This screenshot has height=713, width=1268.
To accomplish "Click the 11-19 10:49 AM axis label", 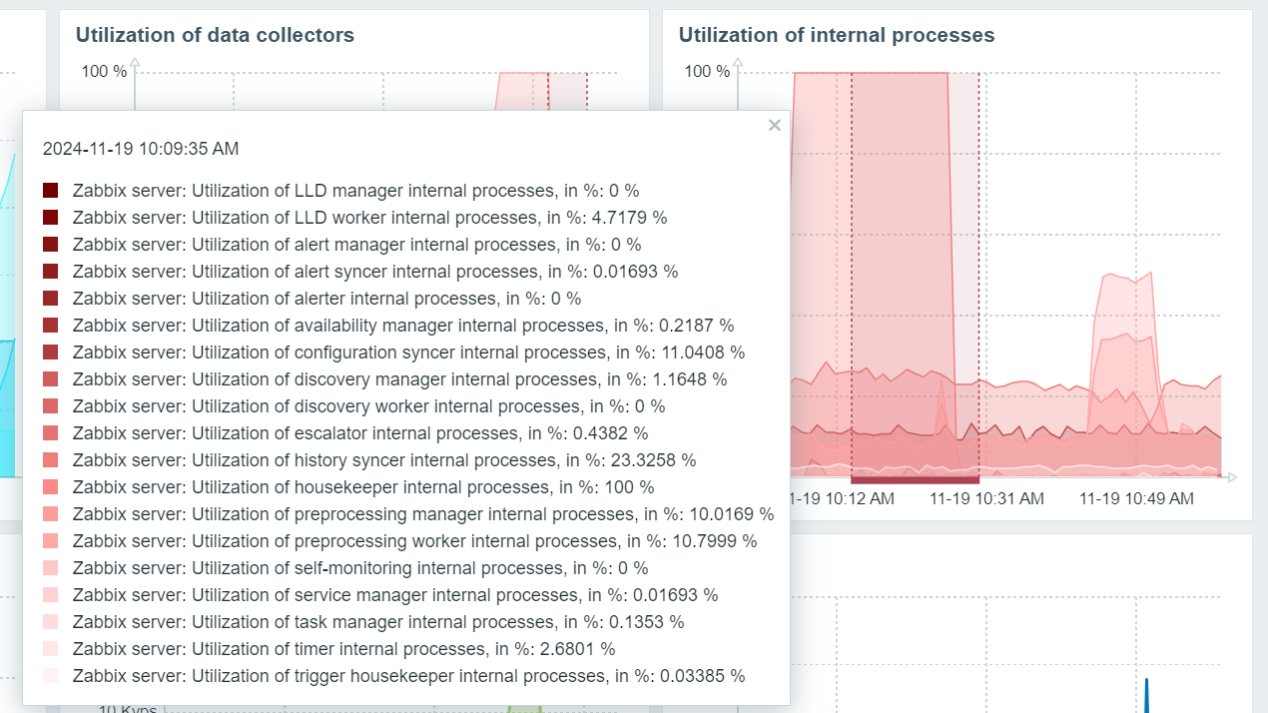I will [1136, 498].
